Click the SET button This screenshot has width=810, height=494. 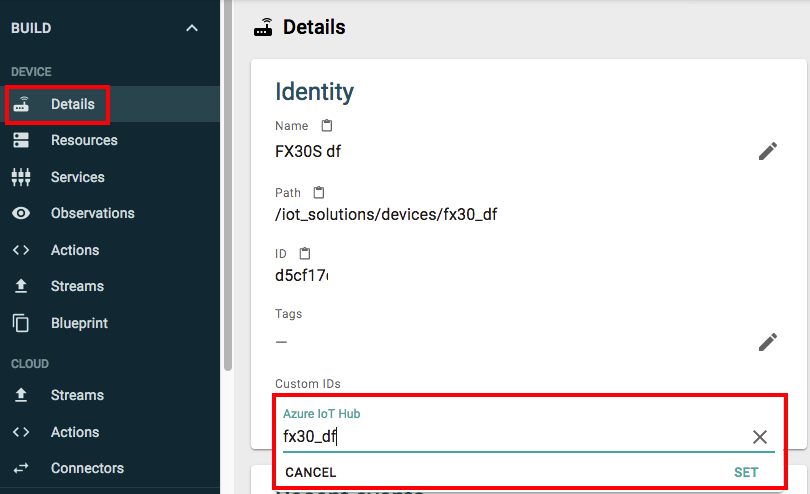click(746, 472)
